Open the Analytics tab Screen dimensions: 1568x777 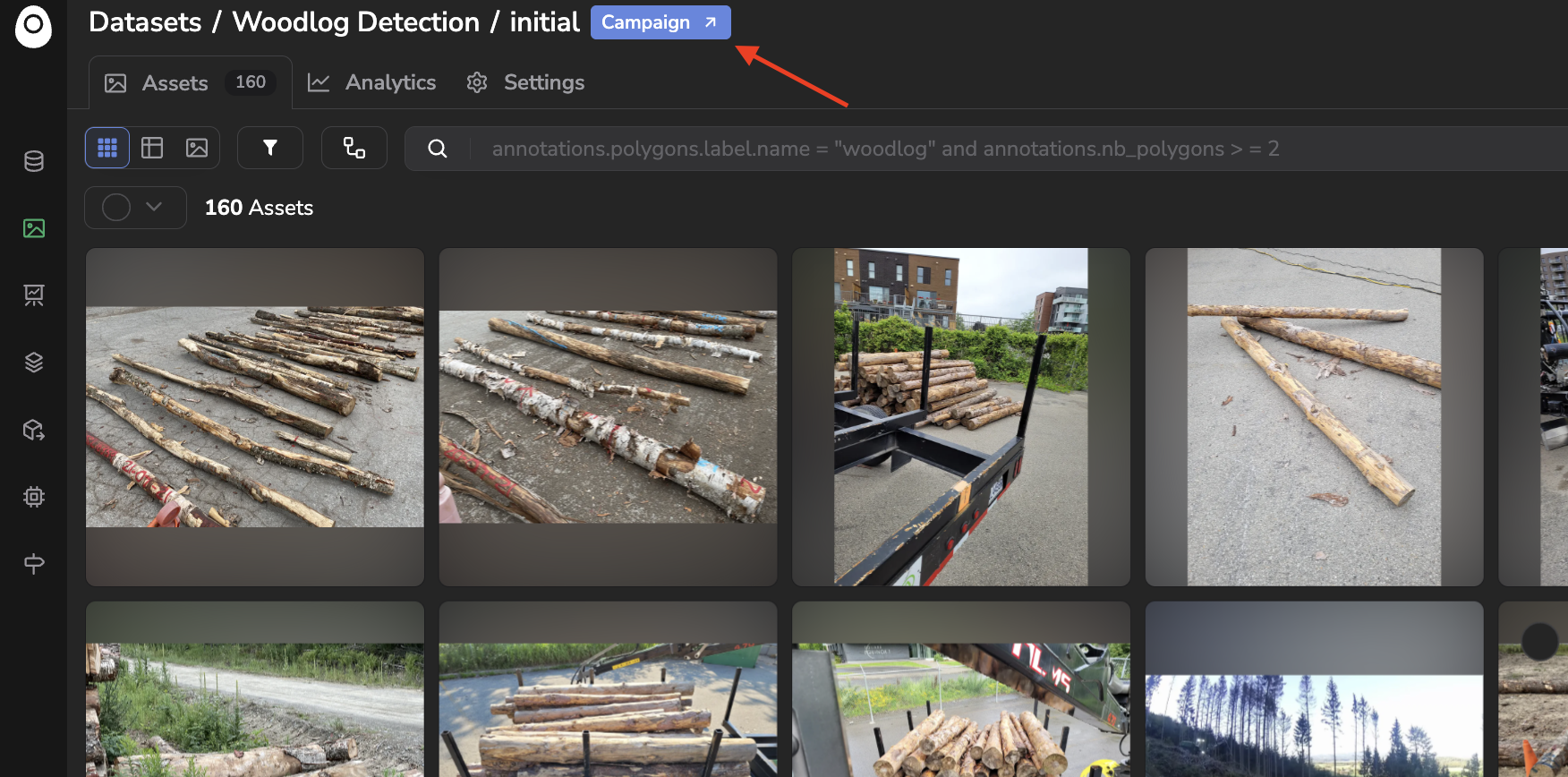point(371,82)
